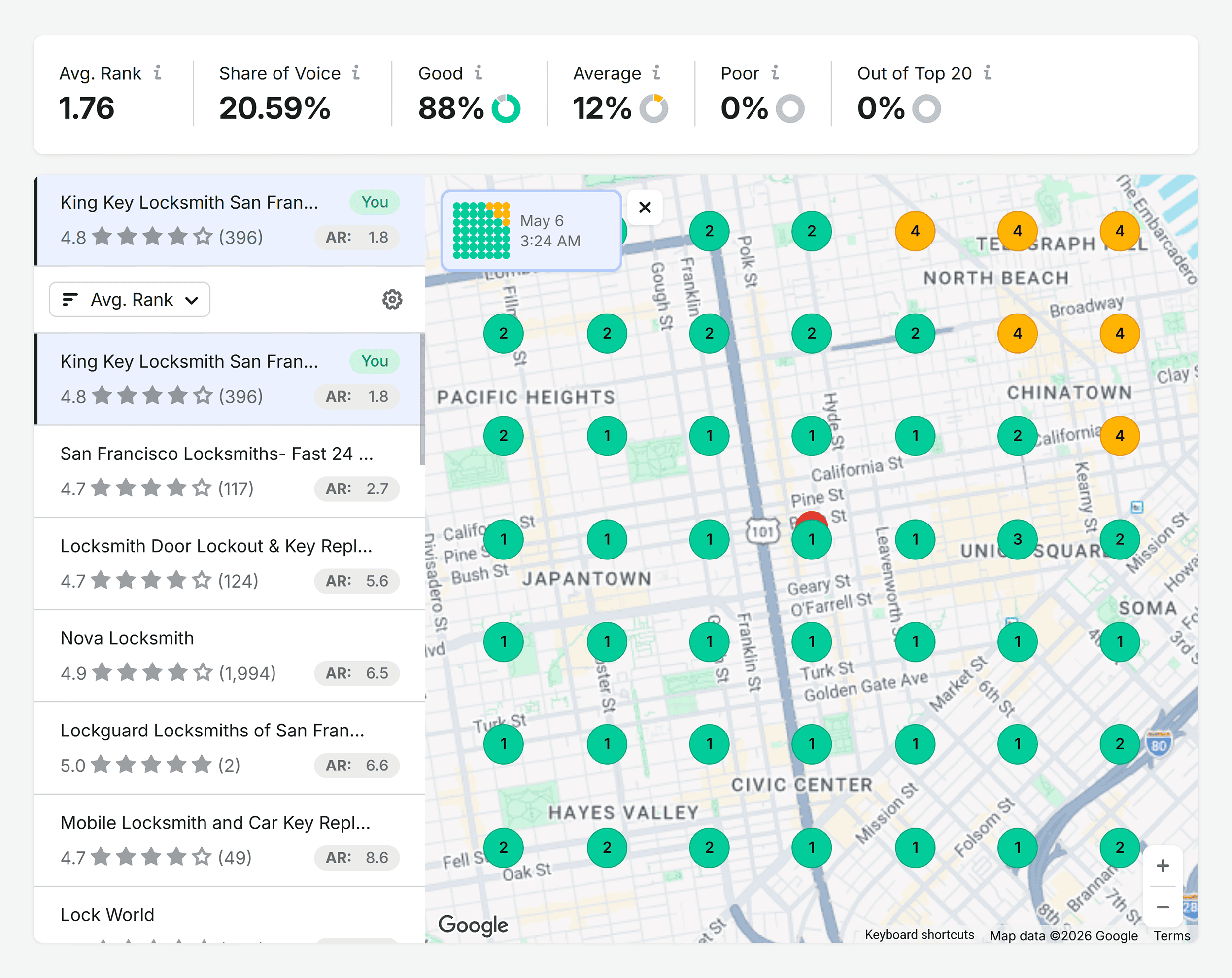
Task: Click the rank 1 pin on Turk St at left
Action: click(x=504, y=744)
